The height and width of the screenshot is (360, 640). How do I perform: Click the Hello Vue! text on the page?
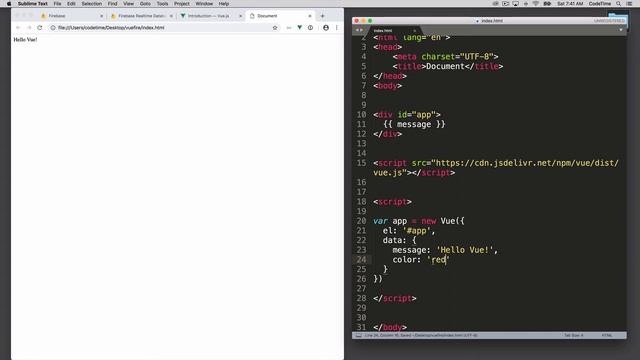click(25, 40)
